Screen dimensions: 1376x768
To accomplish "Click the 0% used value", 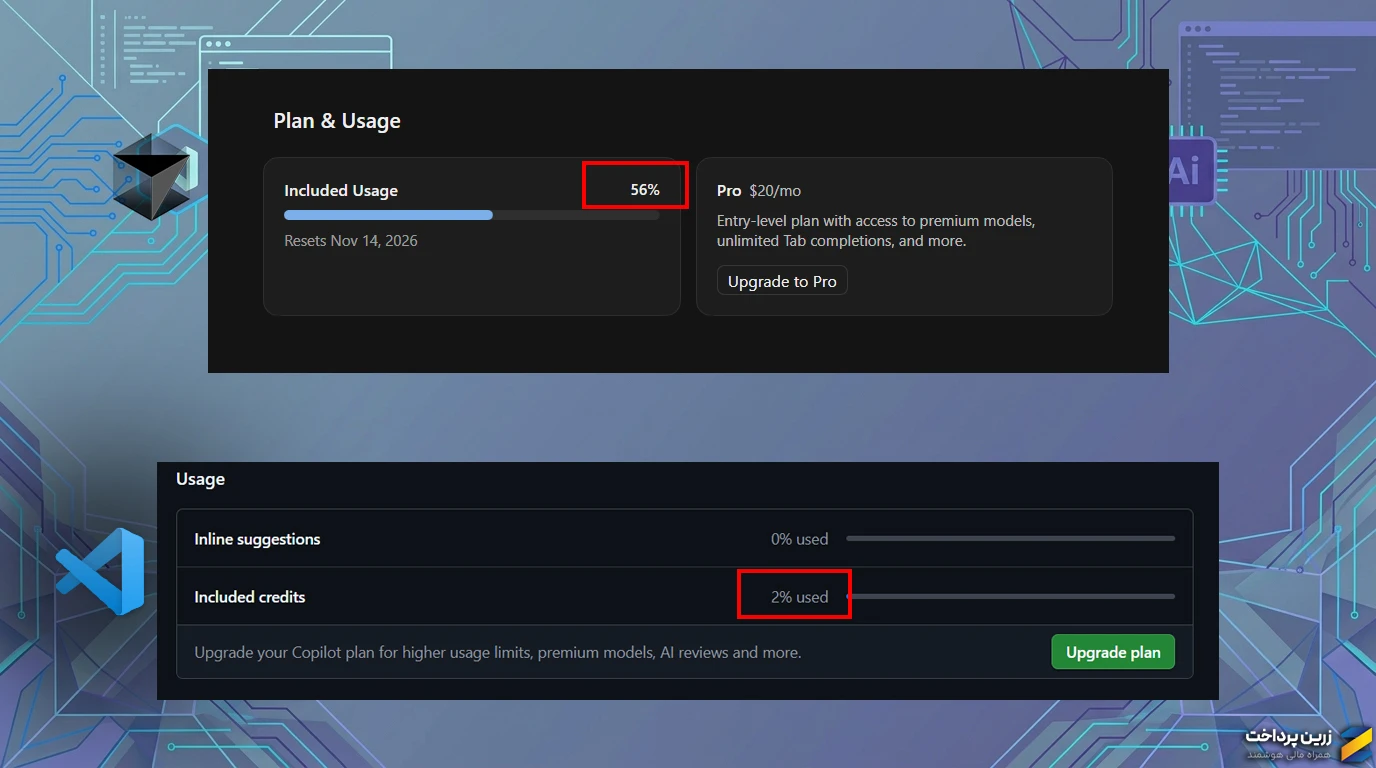I will 799,539.
